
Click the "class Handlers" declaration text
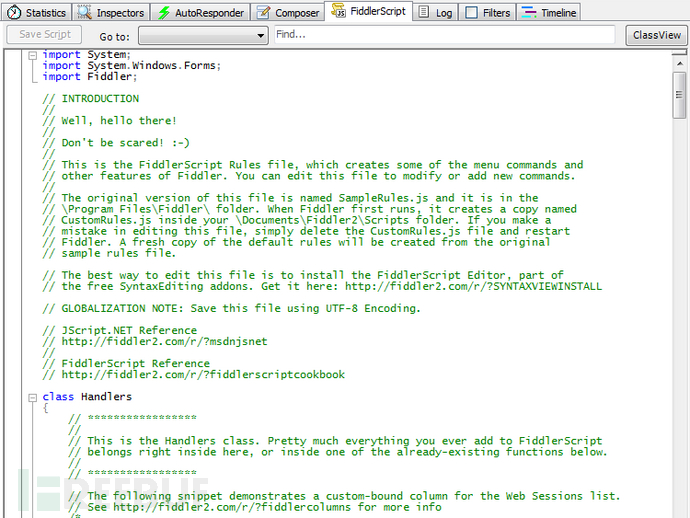point(87,397)
